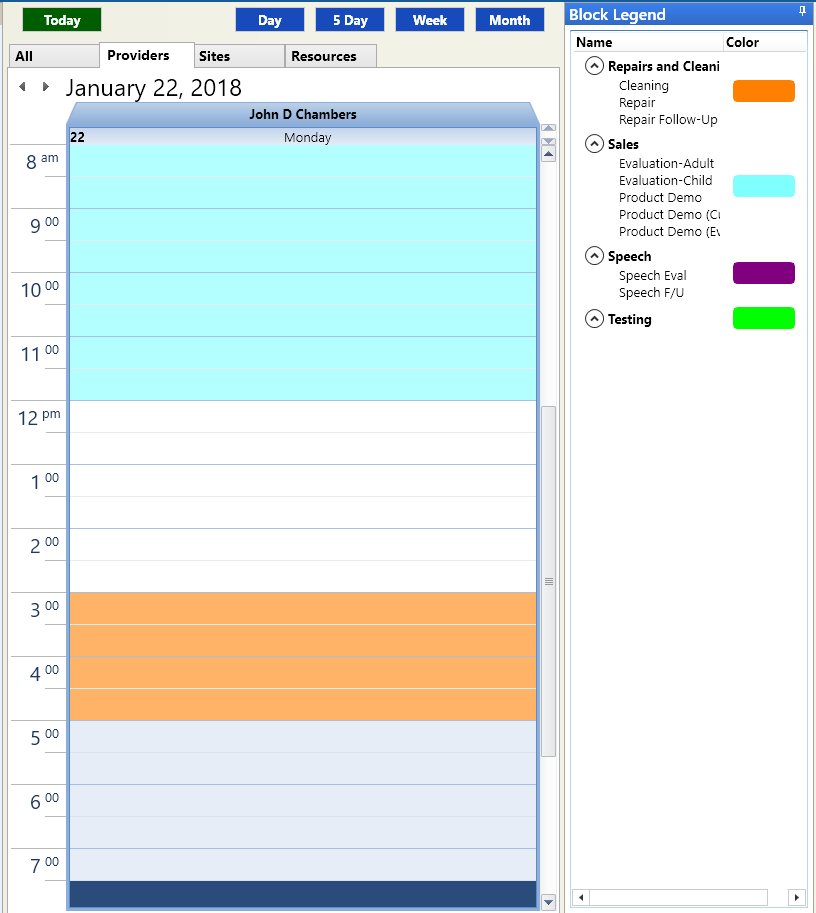Select the 8 am Sales block slot
The width and height of the screenshot is (816, 913).
pos(302,161)
